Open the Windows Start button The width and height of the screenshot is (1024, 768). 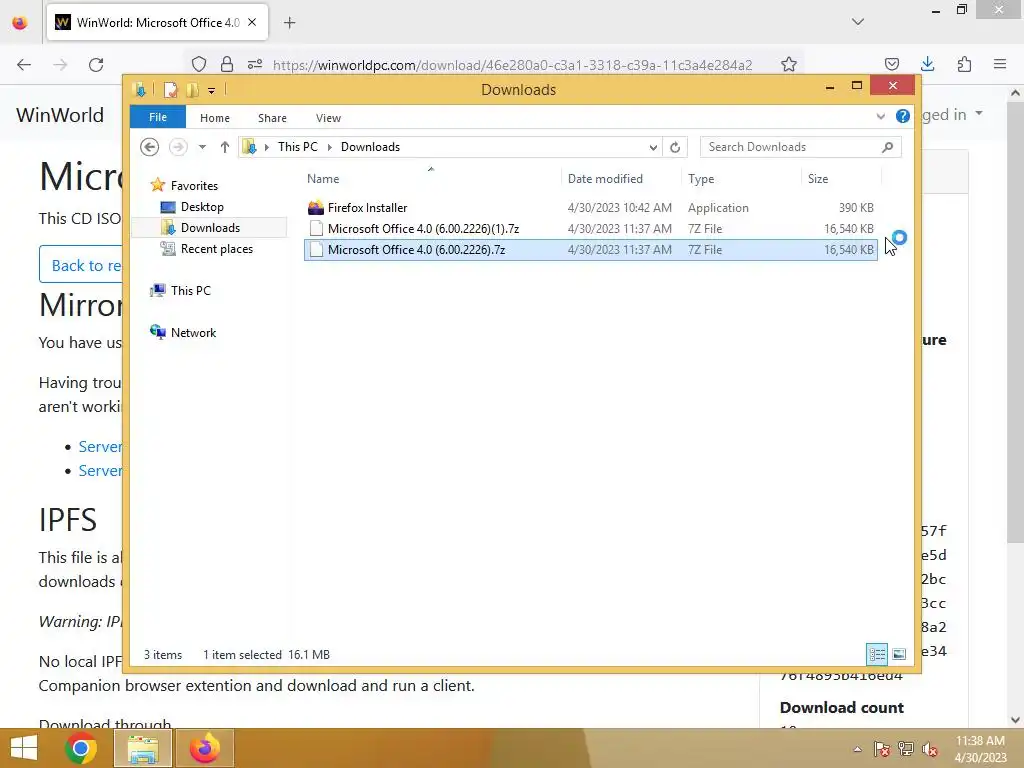[24, 748]
